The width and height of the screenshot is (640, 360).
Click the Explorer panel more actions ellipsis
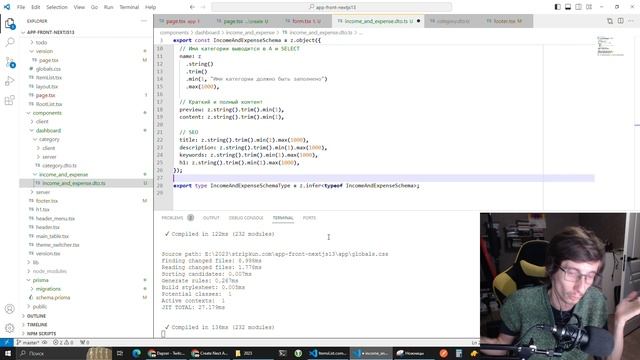pos(144,21)
